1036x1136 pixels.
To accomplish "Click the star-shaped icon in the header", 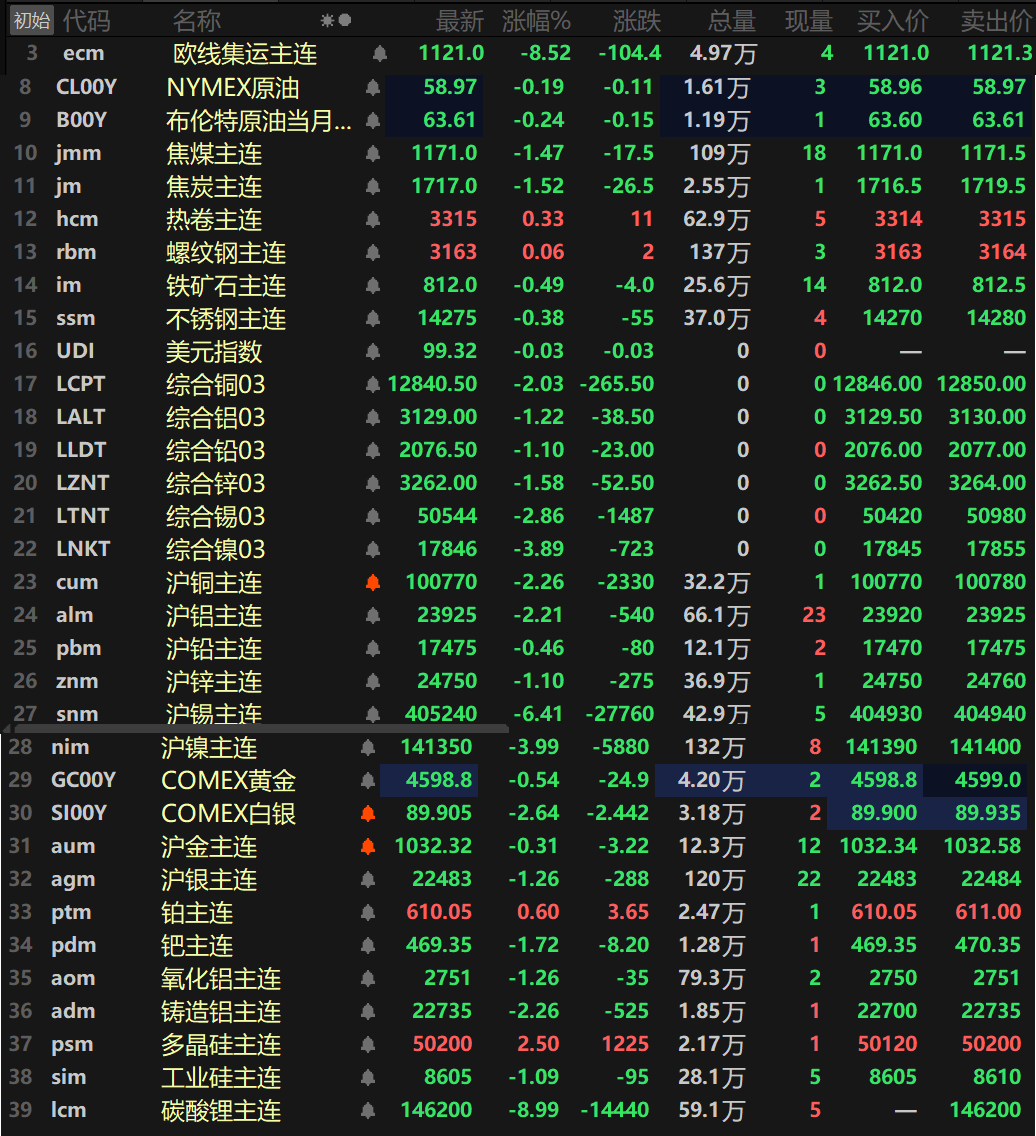I will (327, 20).
